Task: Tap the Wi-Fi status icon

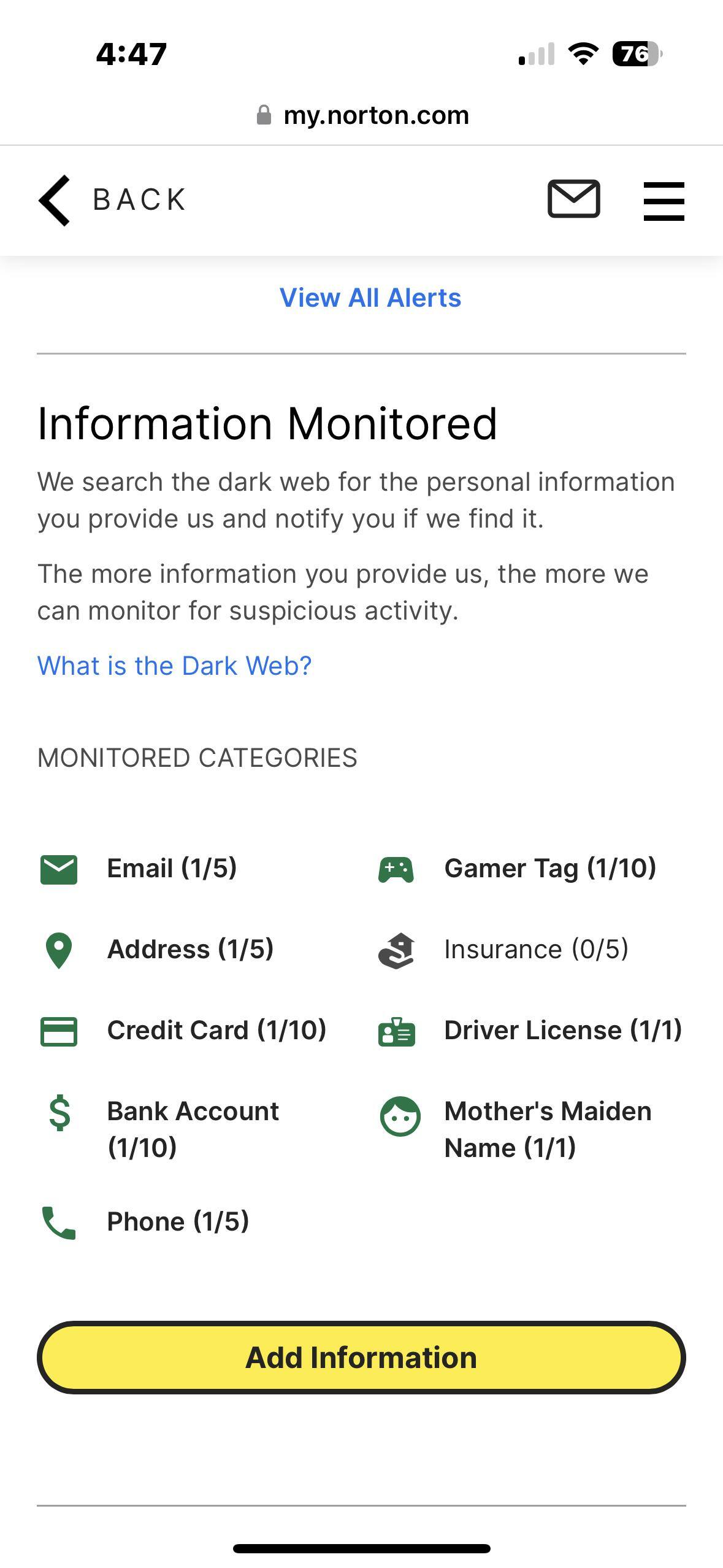Action: [584, 54]
